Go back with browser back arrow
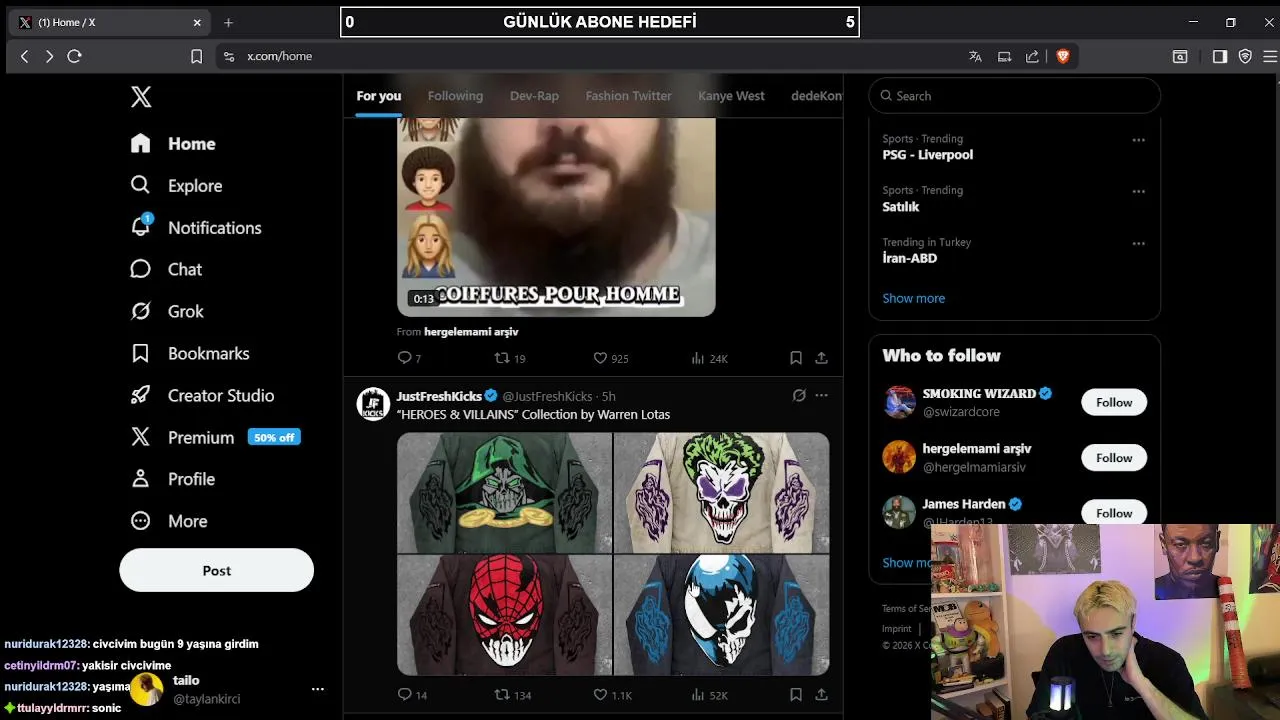The image size is (1280, 720). (25, 57)
